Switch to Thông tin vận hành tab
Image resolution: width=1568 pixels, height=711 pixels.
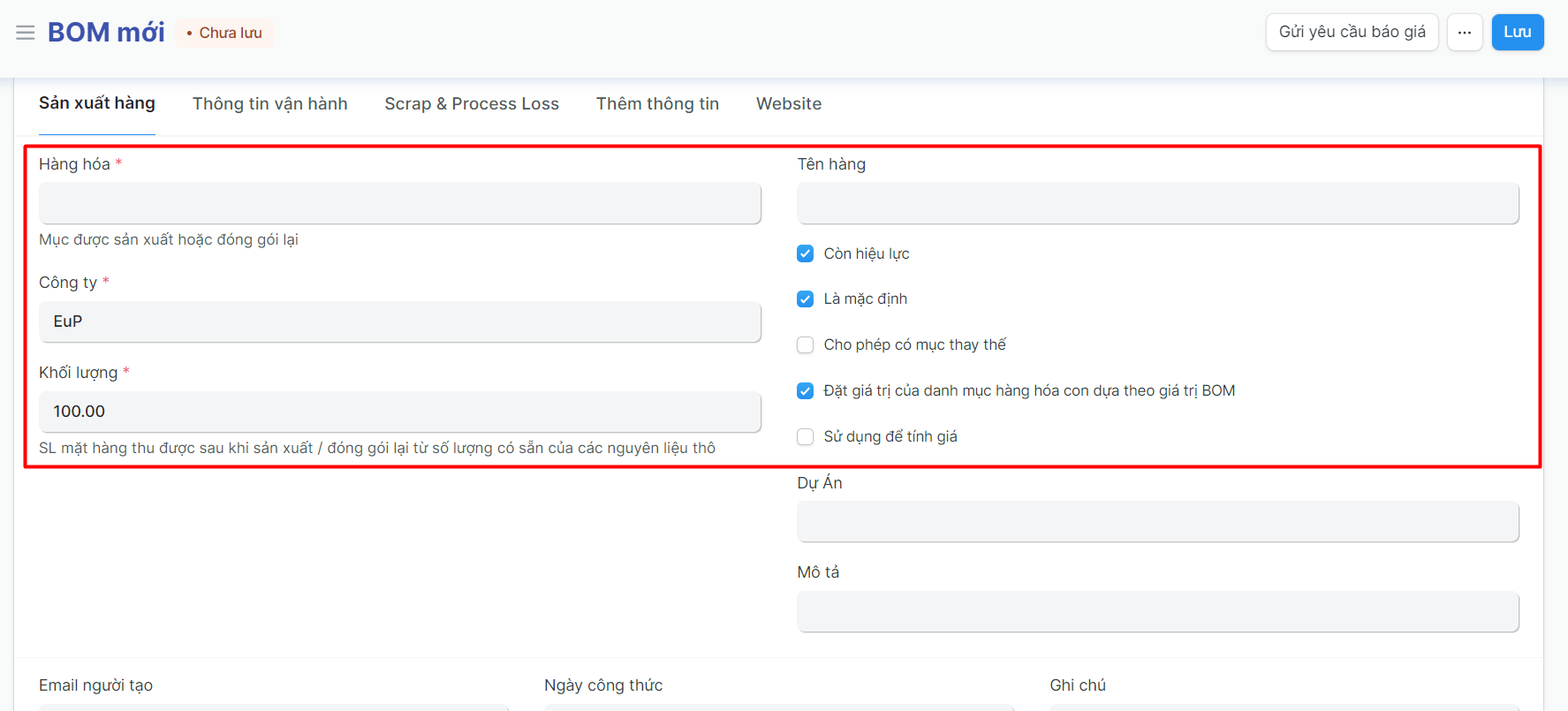pyautogui.click(x=269, y=104)
